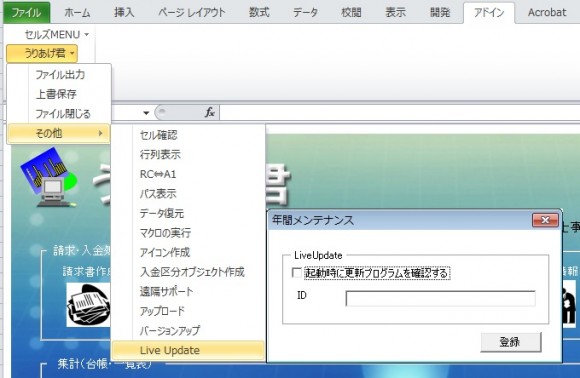Click the invoice papers icon
The height and width of the screenshot is (378, 580).
point(88,305)
